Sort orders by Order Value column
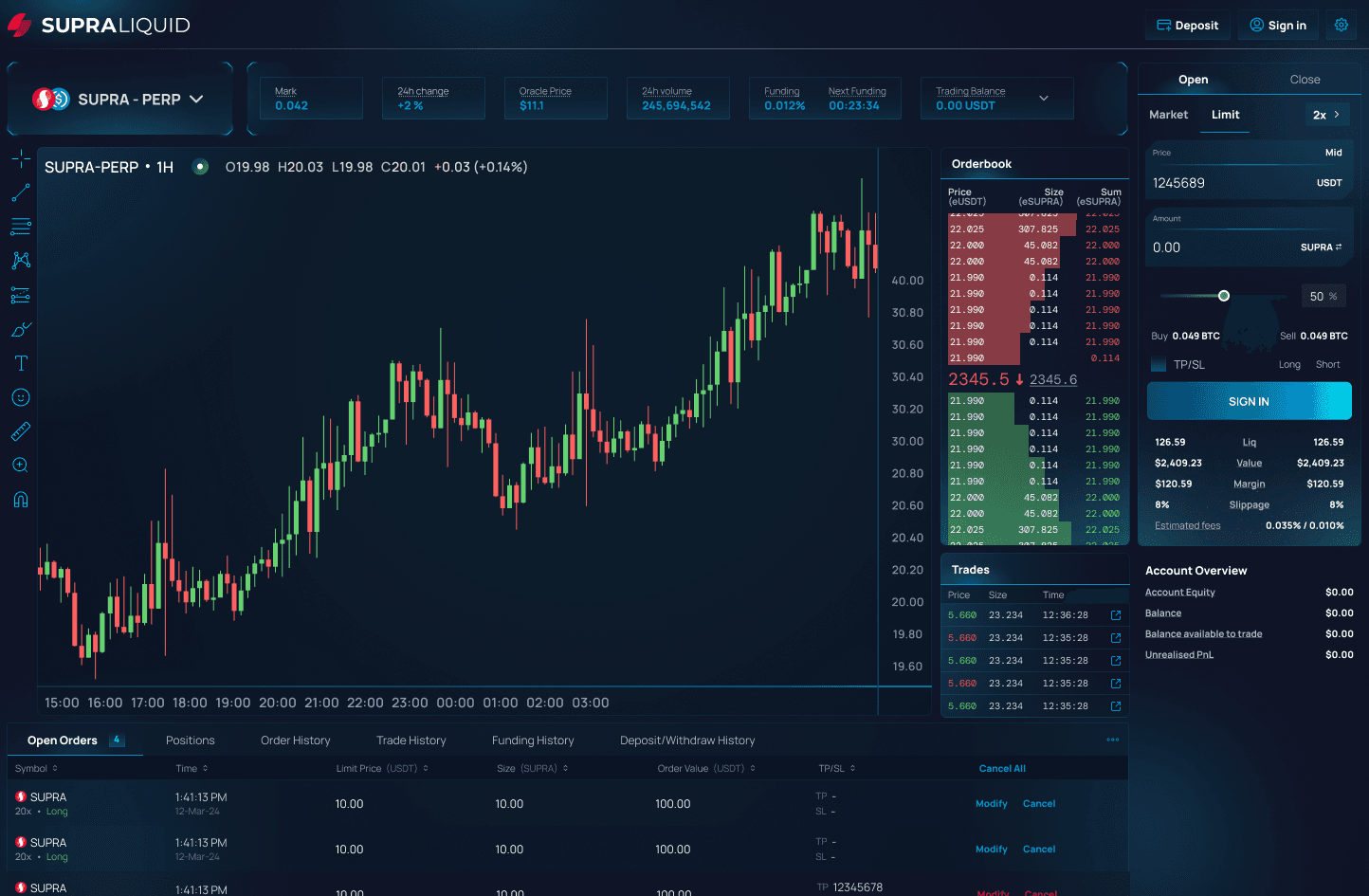Screen dimensions: 1369x896 pyautogui.click(x=706, y=769)
